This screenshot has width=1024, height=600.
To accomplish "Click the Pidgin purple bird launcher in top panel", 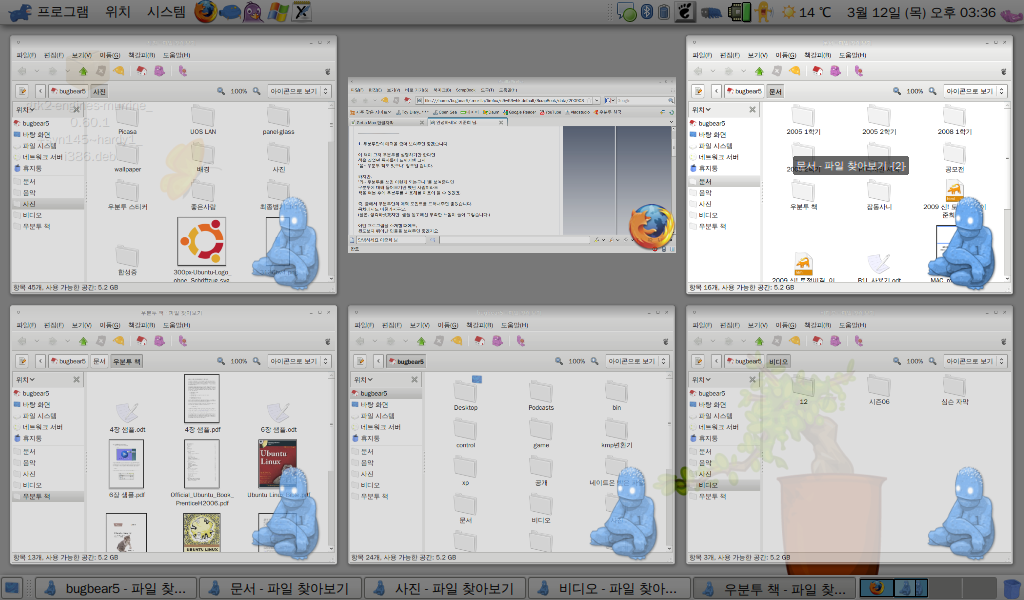I will tap(253, 12).
